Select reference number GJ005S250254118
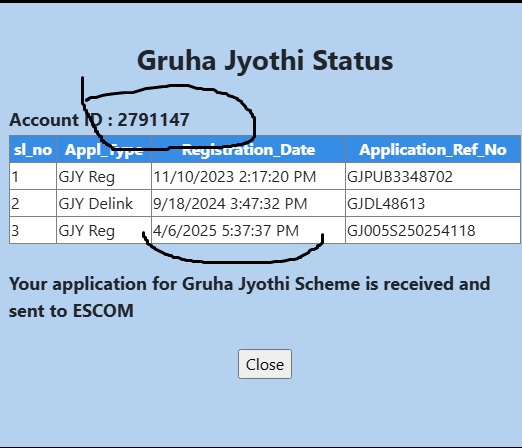The width and height of the screenshot is (522, 448). pyautogui.click(x=411, y=231)
